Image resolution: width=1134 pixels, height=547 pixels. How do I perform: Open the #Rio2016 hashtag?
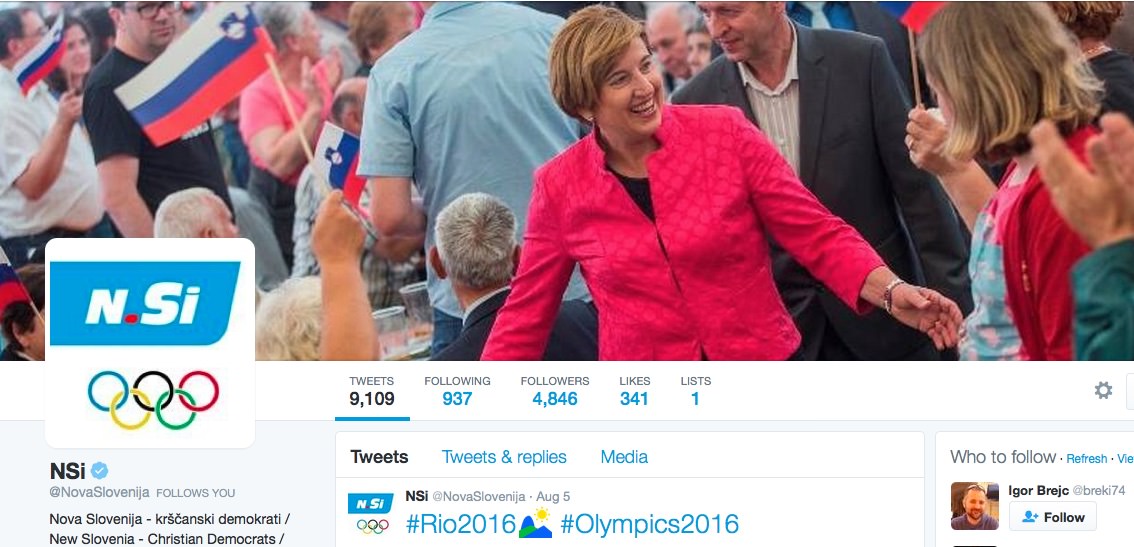461,523
